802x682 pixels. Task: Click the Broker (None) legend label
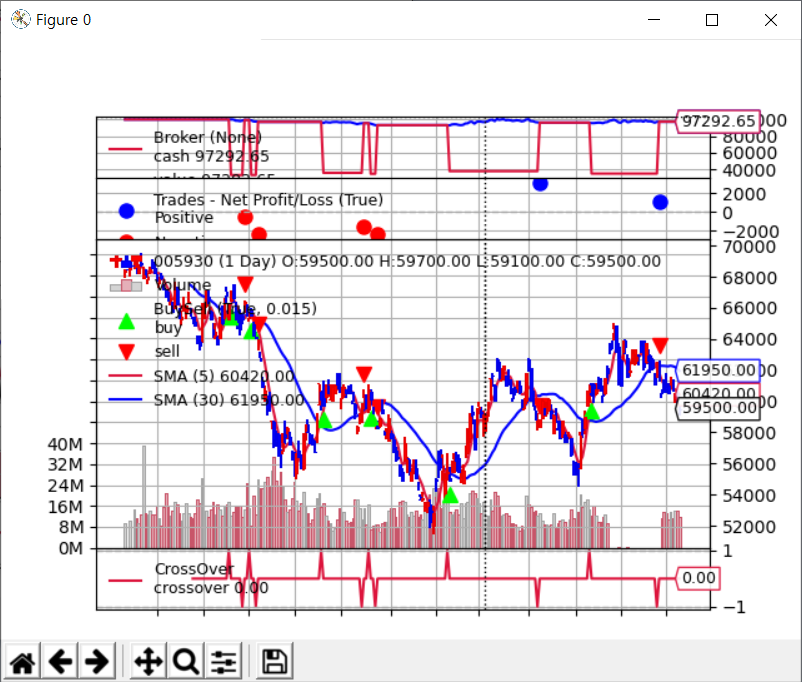[208, 137]
